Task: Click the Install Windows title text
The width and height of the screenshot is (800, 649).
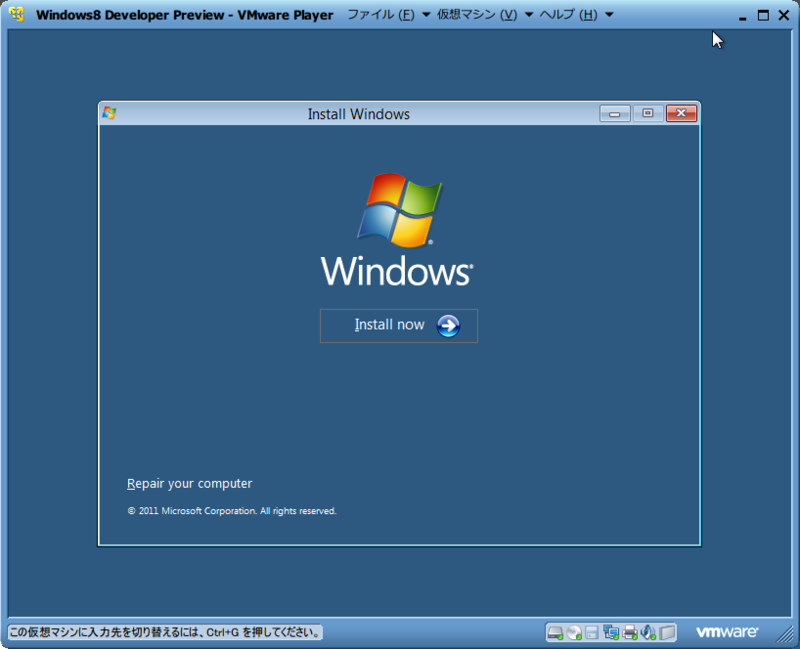Action: coord(359,114)
